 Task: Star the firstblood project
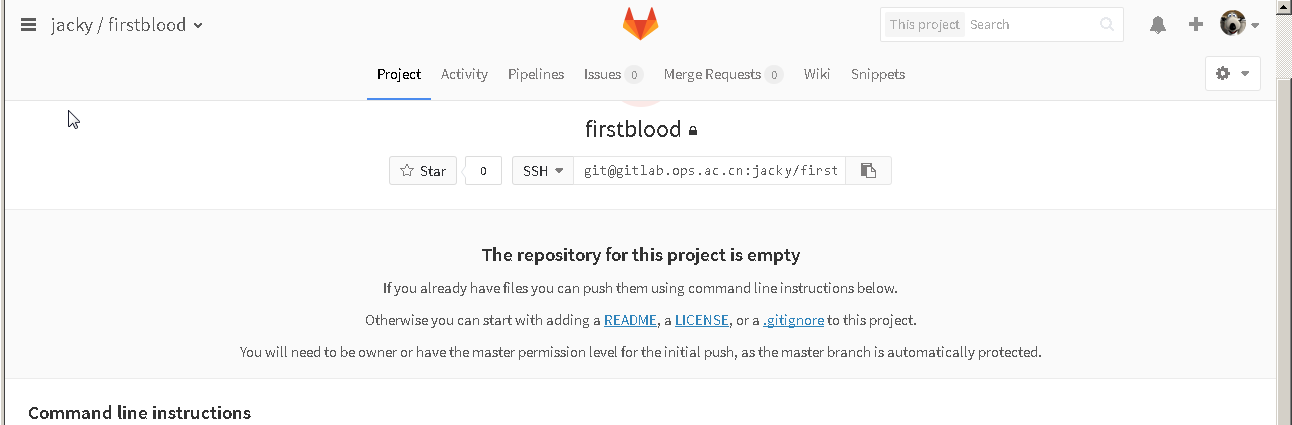point(423,171)
